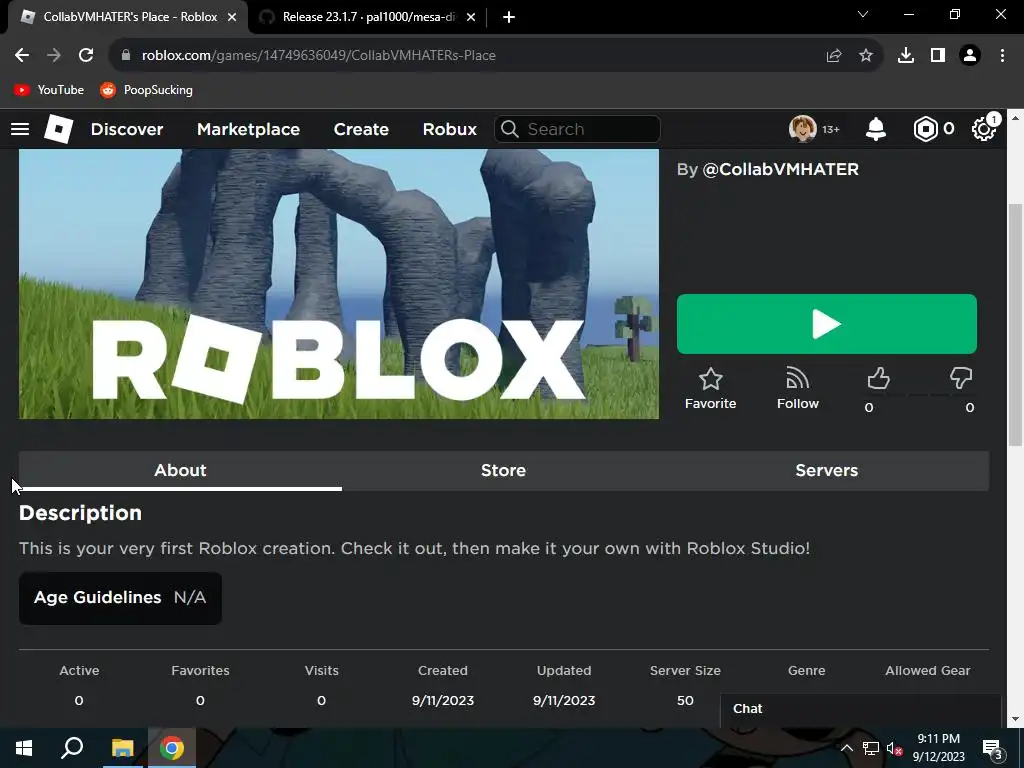Click the search magnifier icon in Roblox
Screen dimensions: 1024x768
509,129
